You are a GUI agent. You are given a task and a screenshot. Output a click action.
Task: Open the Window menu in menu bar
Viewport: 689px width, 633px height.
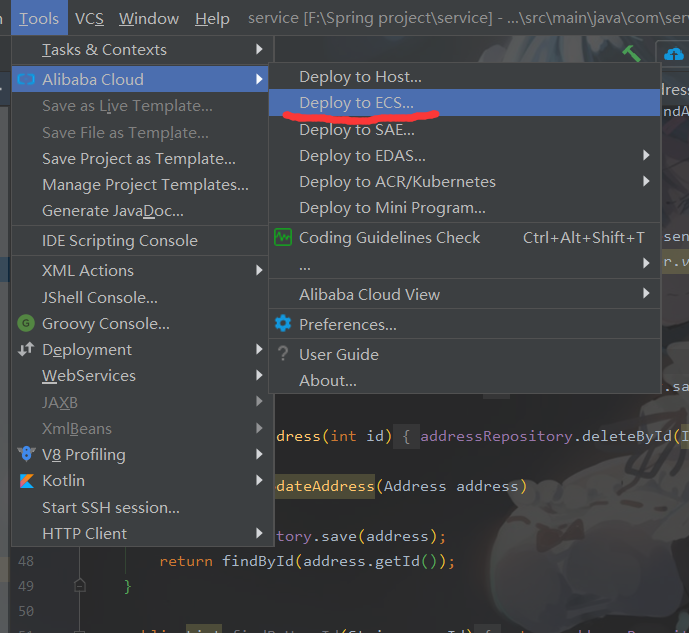point(148,18)
